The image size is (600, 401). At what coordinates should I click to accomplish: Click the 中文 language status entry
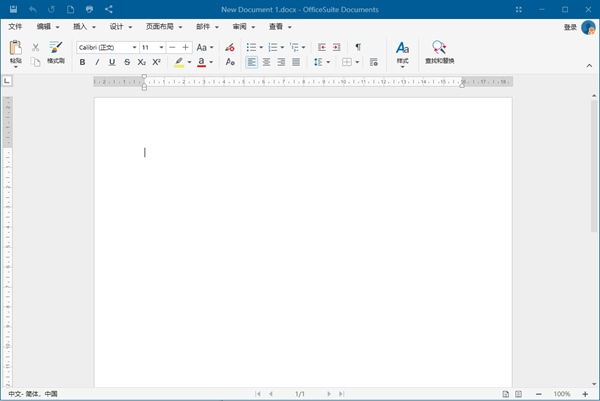(x=33, y=394)
